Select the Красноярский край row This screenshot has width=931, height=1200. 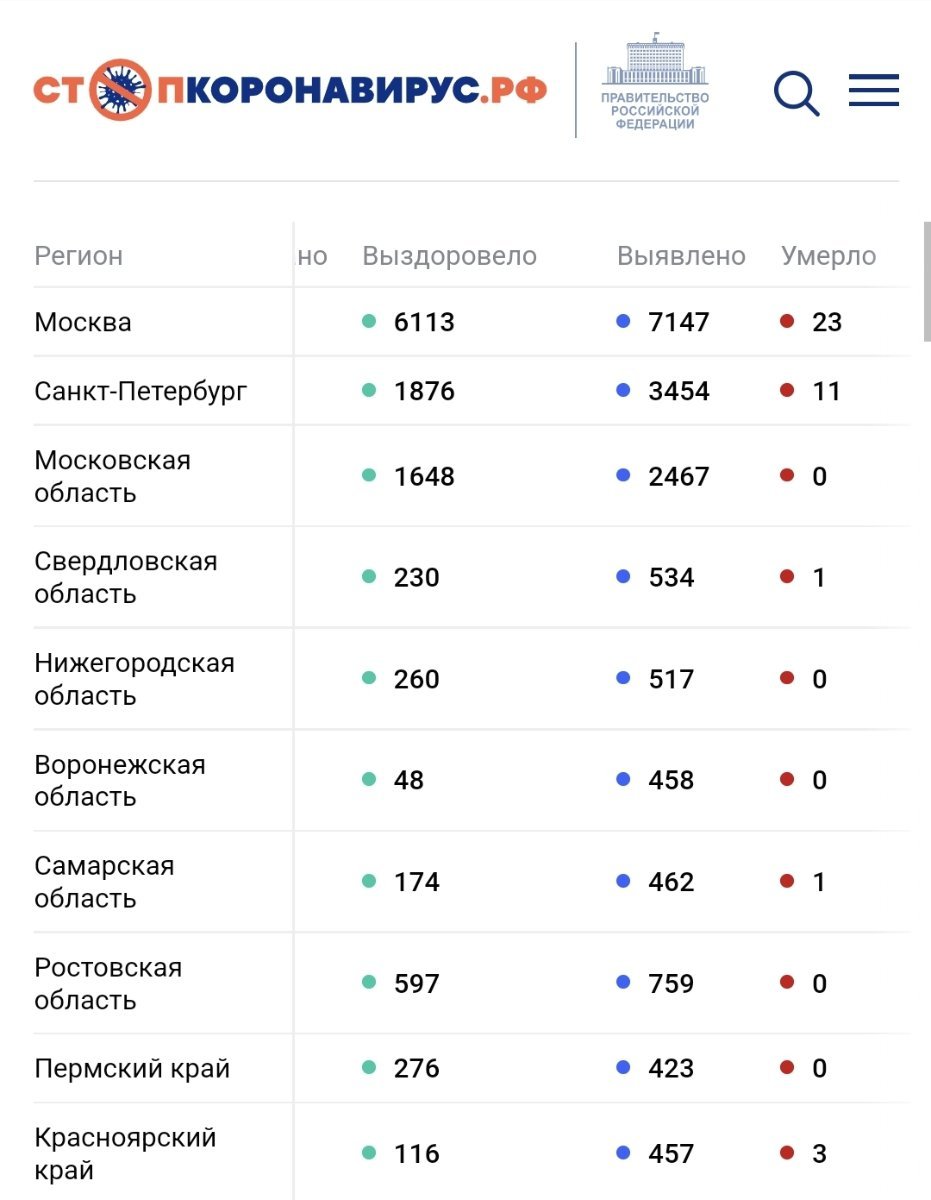coord(125,1153)
